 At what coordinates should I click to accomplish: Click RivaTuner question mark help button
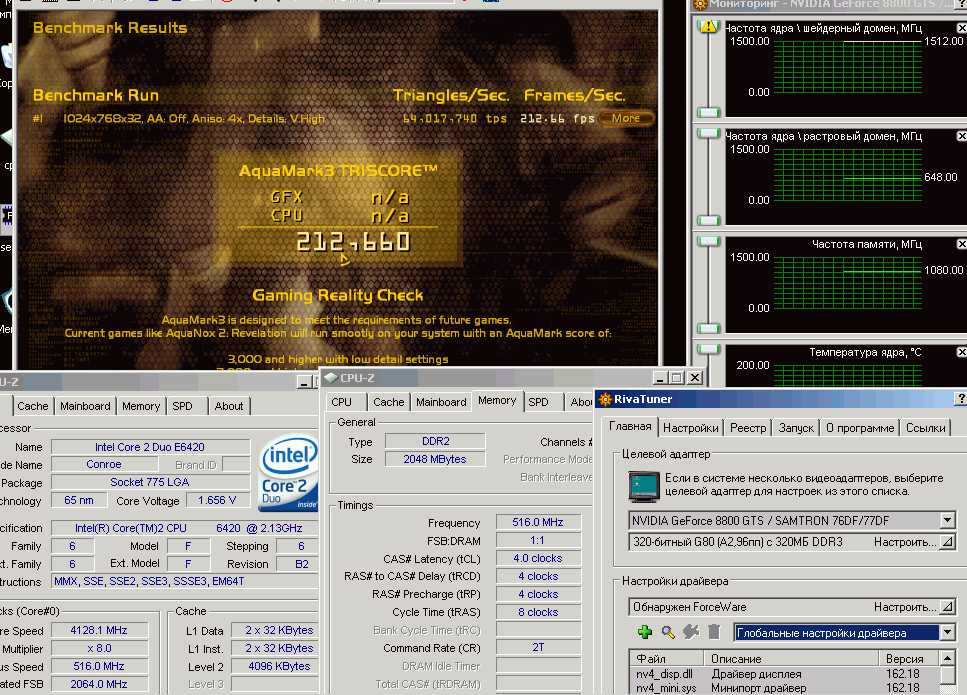[961, 399]
